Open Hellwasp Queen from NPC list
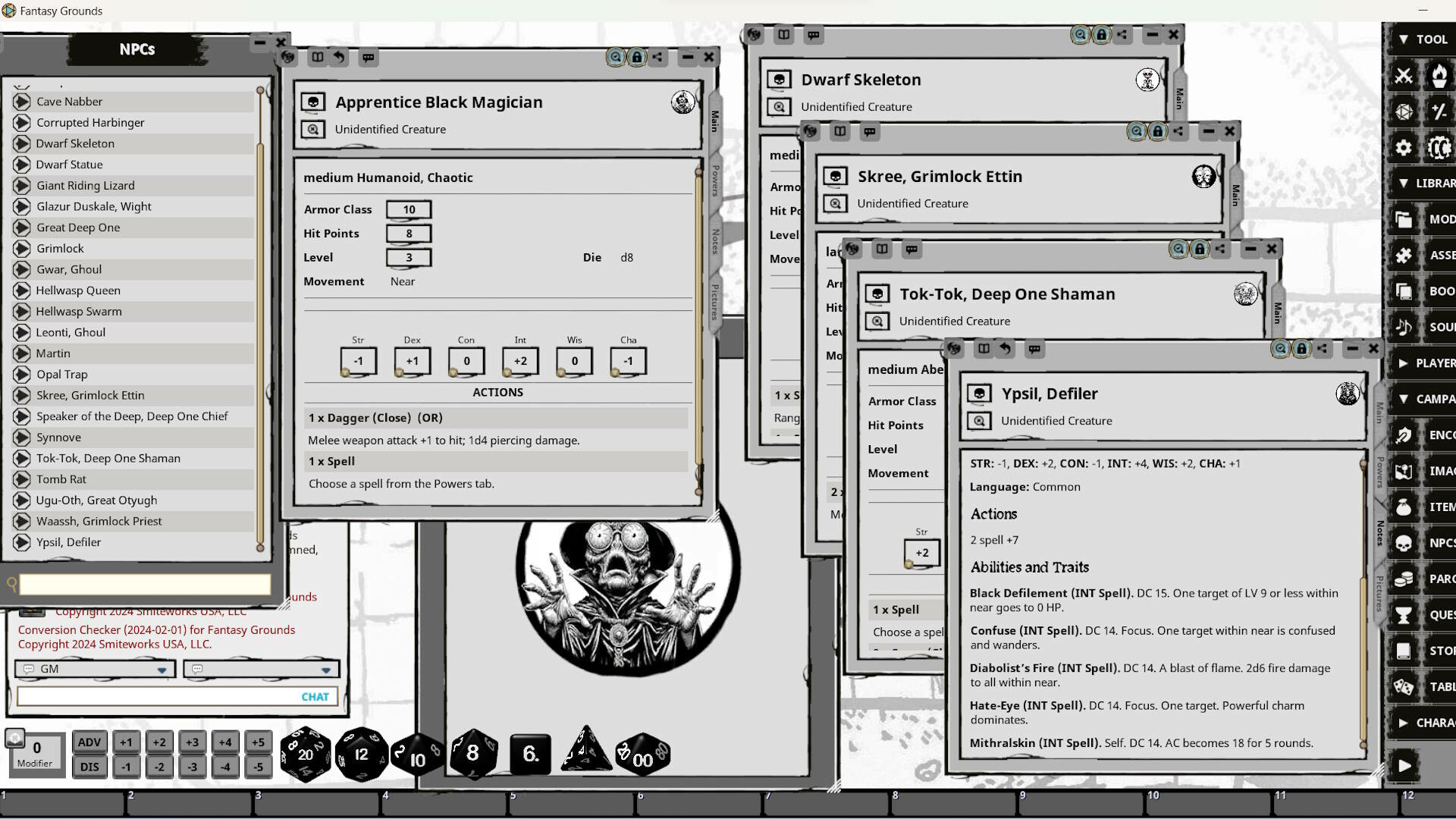 tap(78, 290)
